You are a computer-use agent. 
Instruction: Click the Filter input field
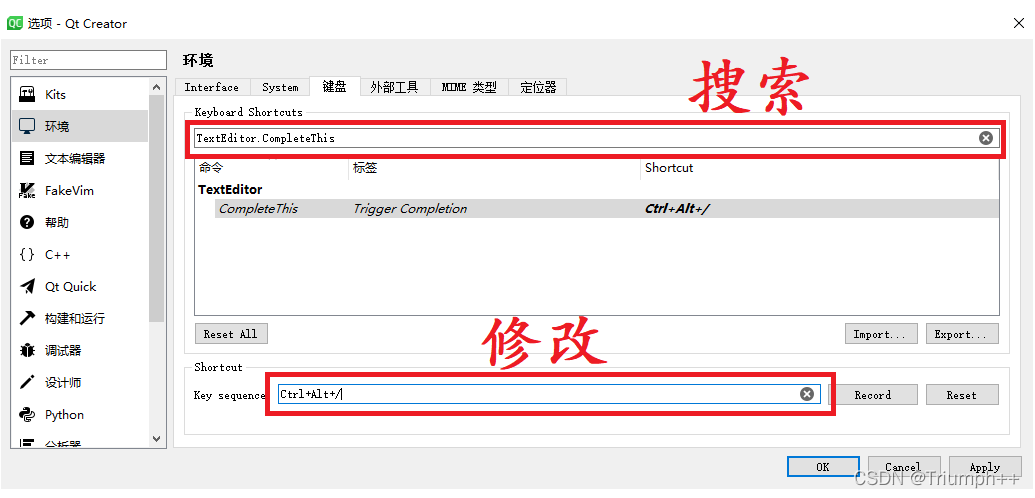[x=88, y=60]
